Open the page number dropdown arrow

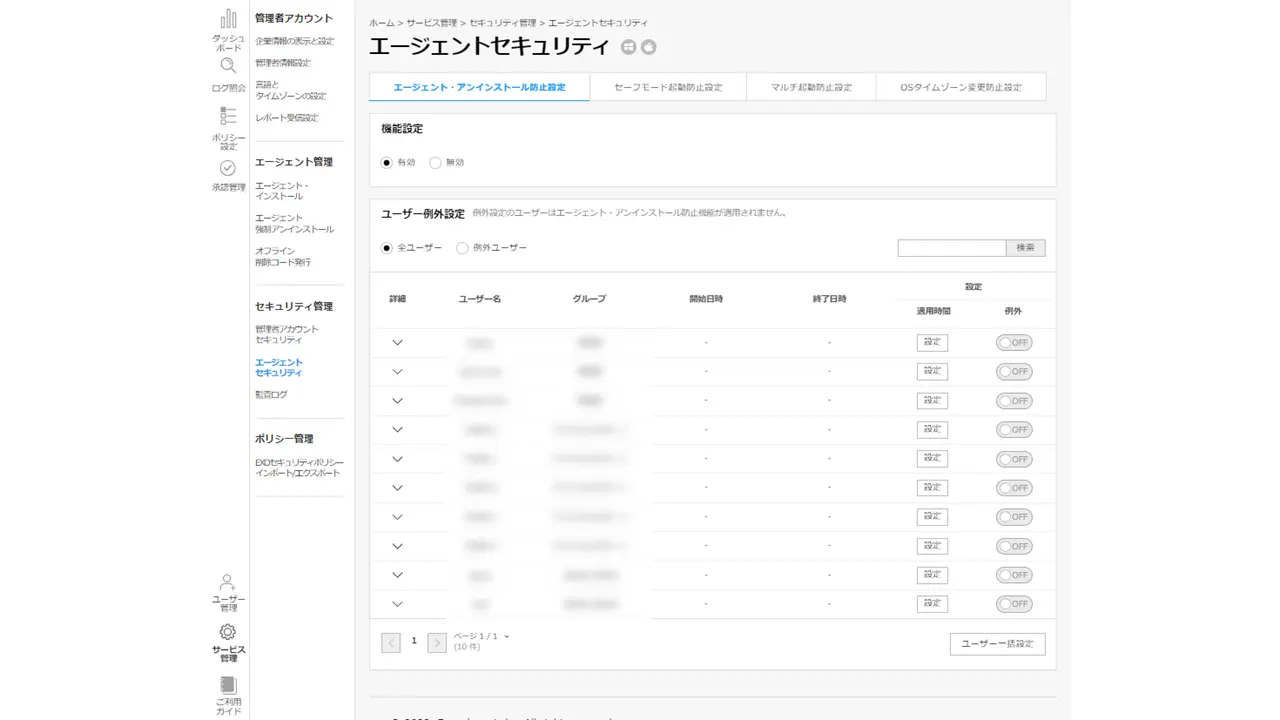point(507,637)
